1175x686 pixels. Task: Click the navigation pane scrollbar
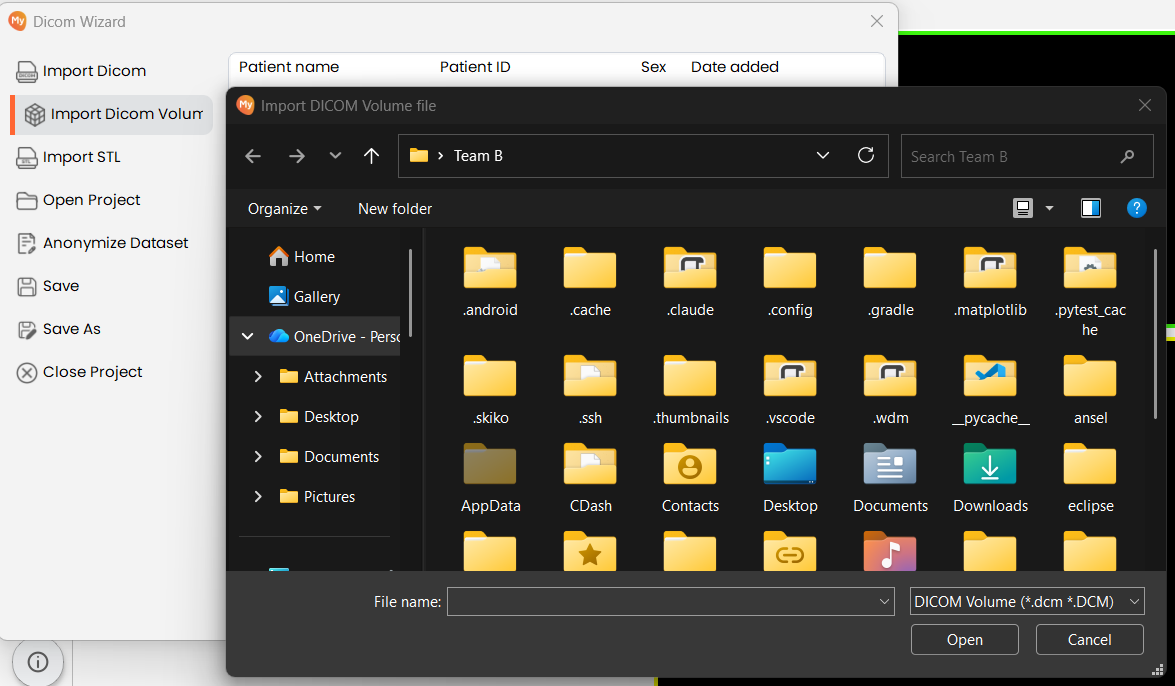(410, 294)
